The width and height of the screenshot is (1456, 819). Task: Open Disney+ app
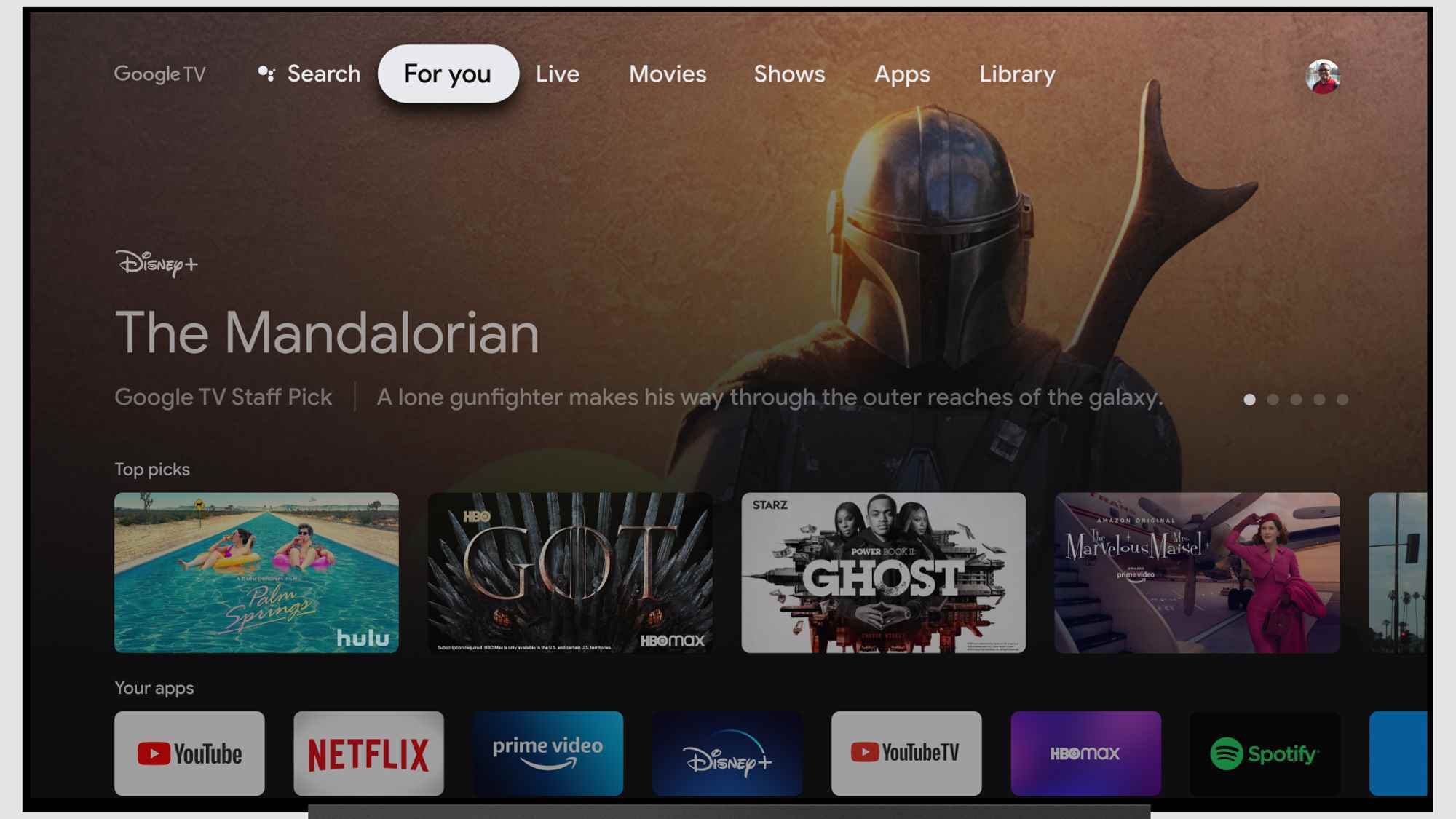pyautogui.click(x=726, y=752)
